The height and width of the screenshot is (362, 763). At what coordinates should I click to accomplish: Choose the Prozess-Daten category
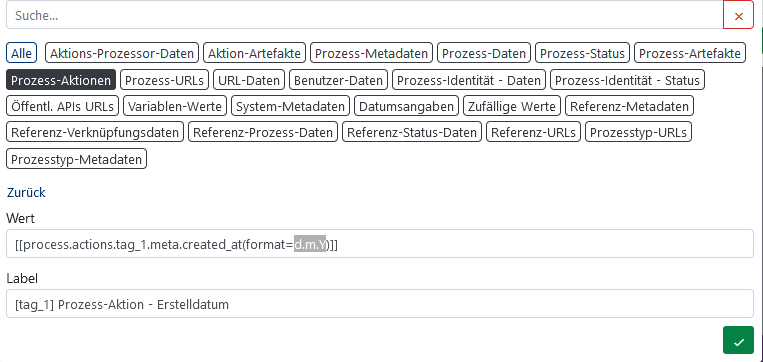point(484,53)
